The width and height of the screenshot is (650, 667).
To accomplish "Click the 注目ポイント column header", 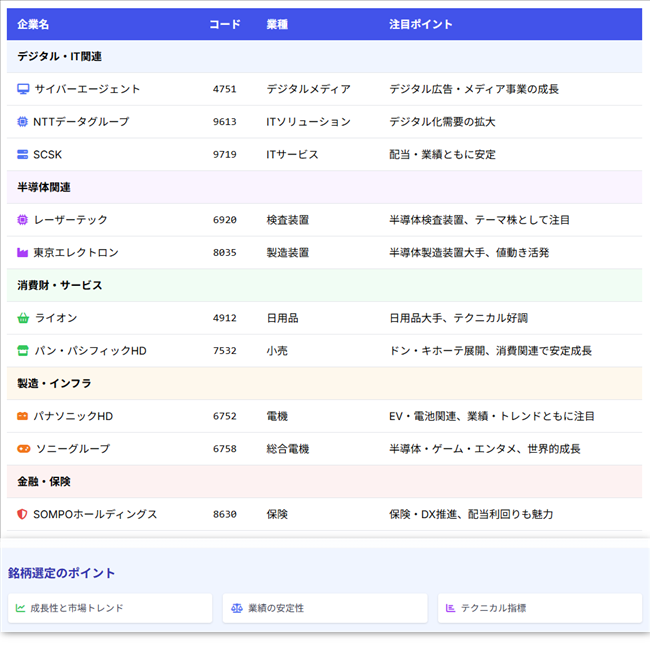I will tap(421, 24).
